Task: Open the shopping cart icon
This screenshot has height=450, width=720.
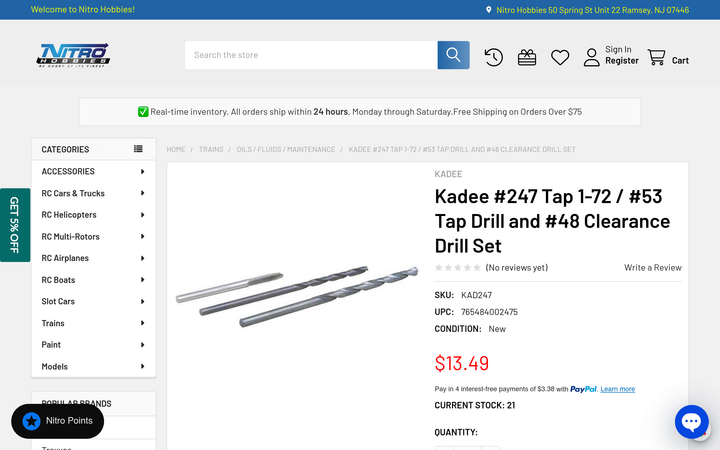Action: click(656, 57)
